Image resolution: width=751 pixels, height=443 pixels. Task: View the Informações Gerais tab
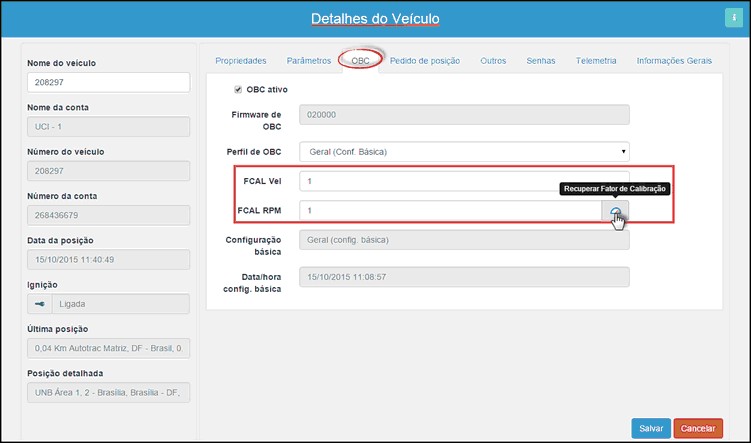(674, 61)
